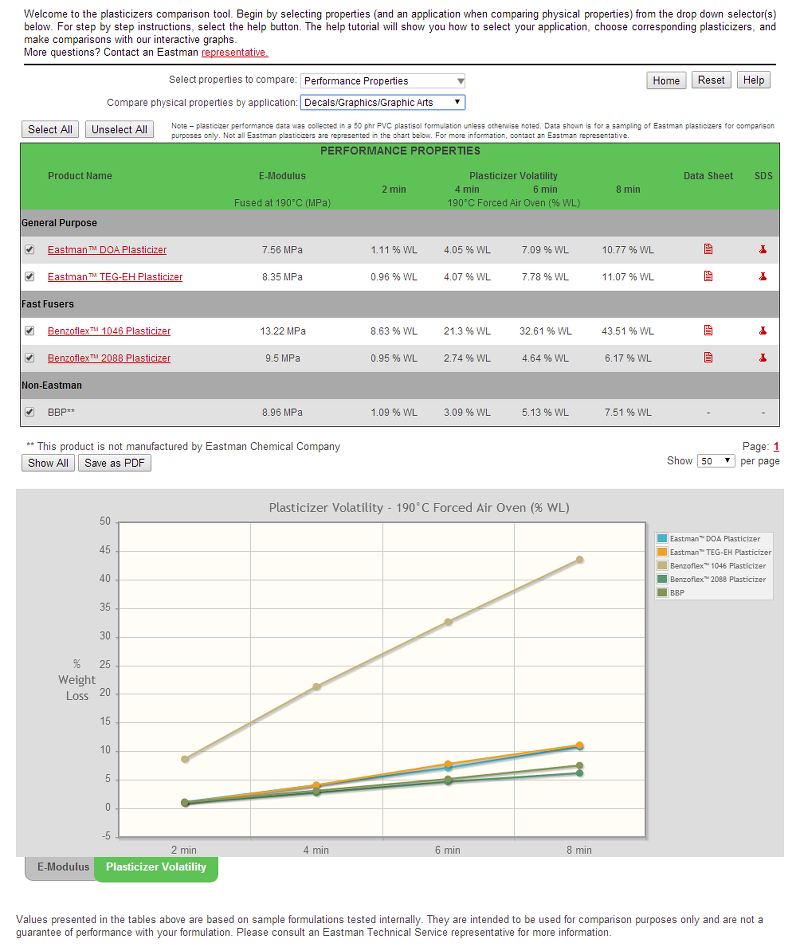800x947 pixels.
Task: Open the Help tutorial button
Action: click(x=753, y=80)
